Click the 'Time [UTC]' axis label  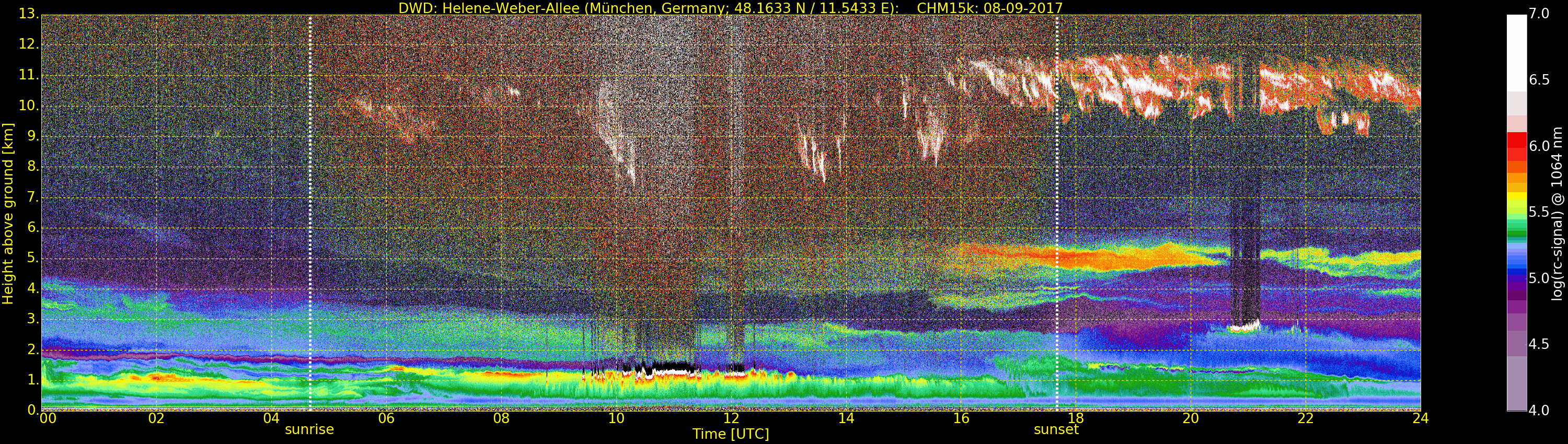pos(731,434)
